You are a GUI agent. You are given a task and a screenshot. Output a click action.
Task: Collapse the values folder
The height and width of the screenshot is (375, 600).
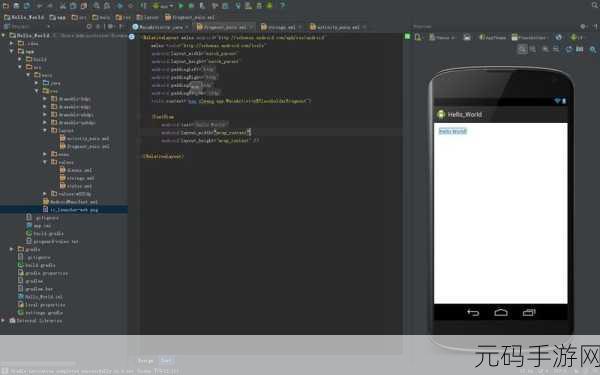pyautogui.click(x=45, y=162)
